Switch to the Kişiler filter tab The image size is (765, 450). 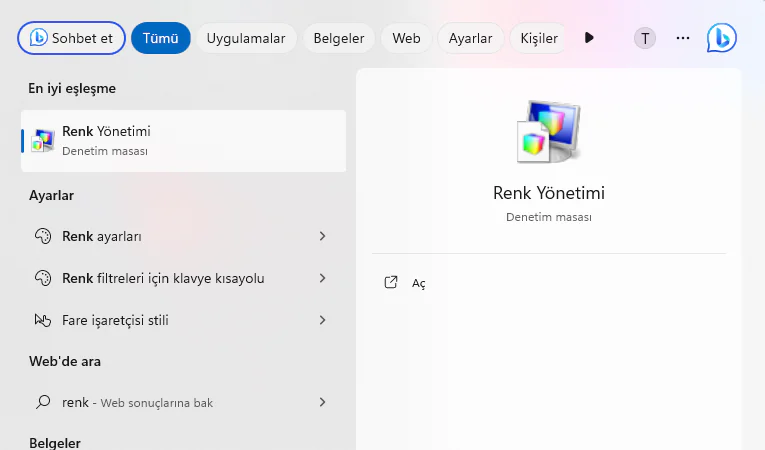[538, 38]
